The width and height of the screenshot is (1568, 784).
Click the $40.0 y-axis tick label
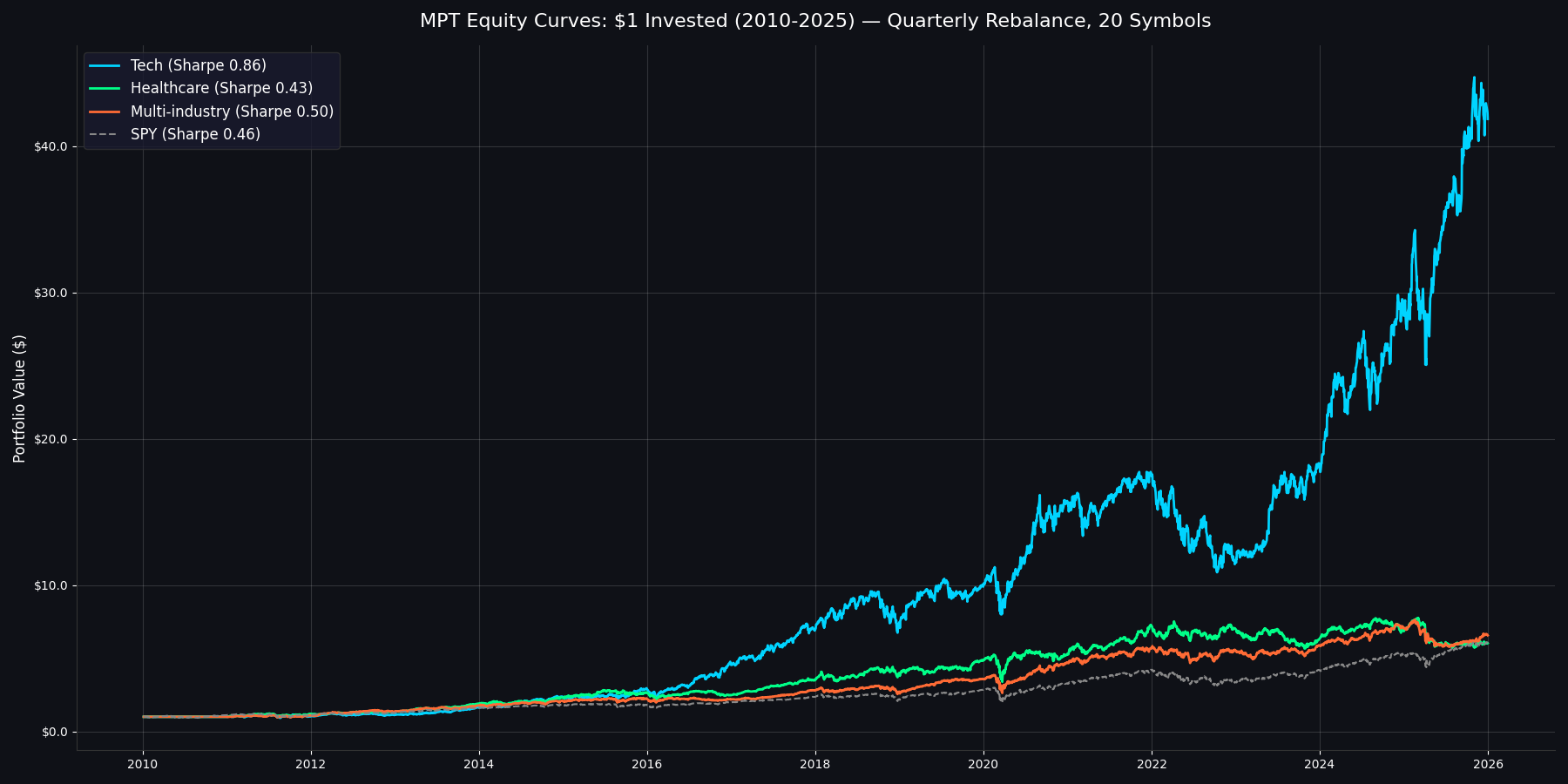tap(51, 146)
